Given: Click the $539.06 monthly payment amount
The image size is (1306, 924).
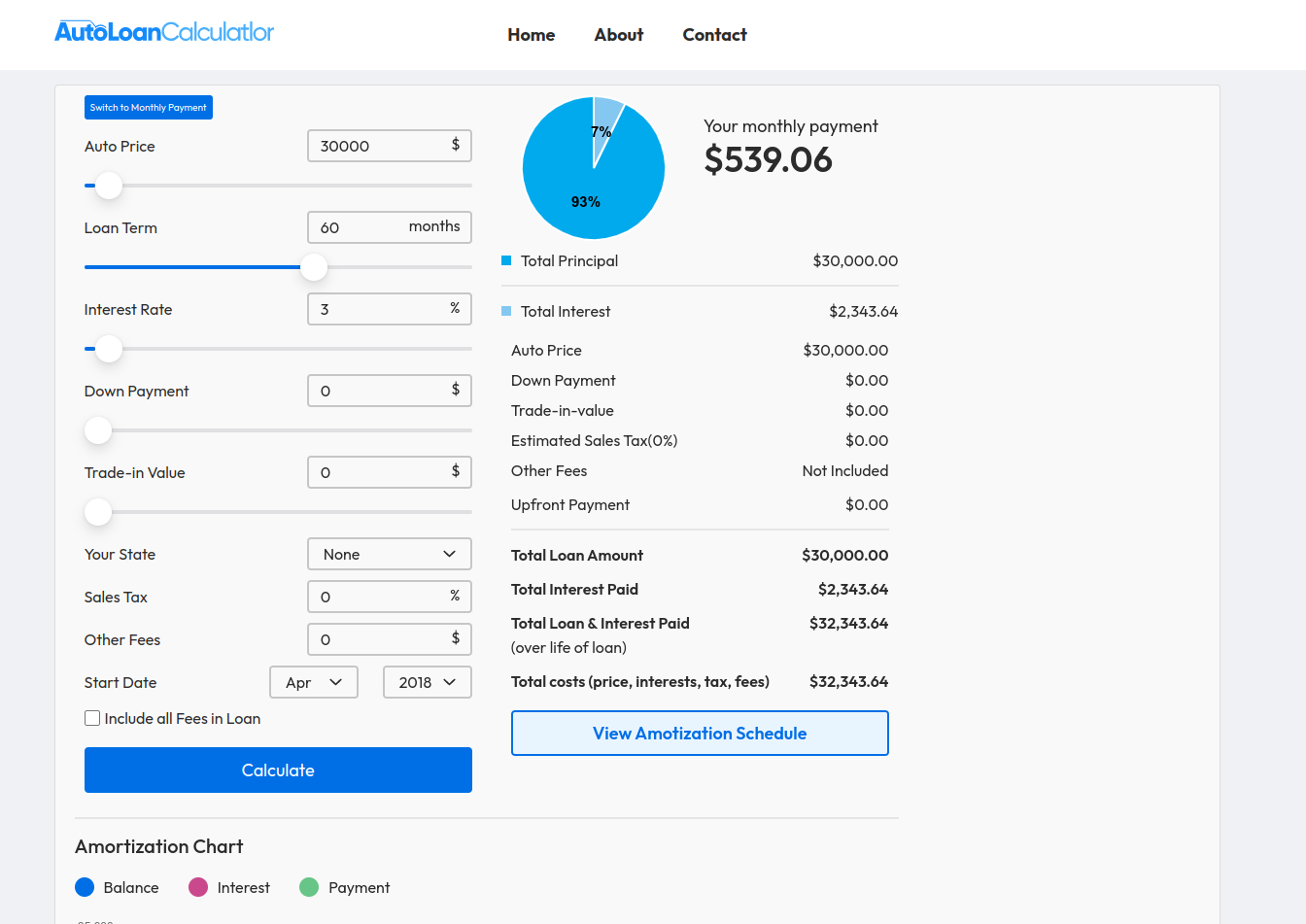Looking at the screenshot, I should (x=769, y=159).
